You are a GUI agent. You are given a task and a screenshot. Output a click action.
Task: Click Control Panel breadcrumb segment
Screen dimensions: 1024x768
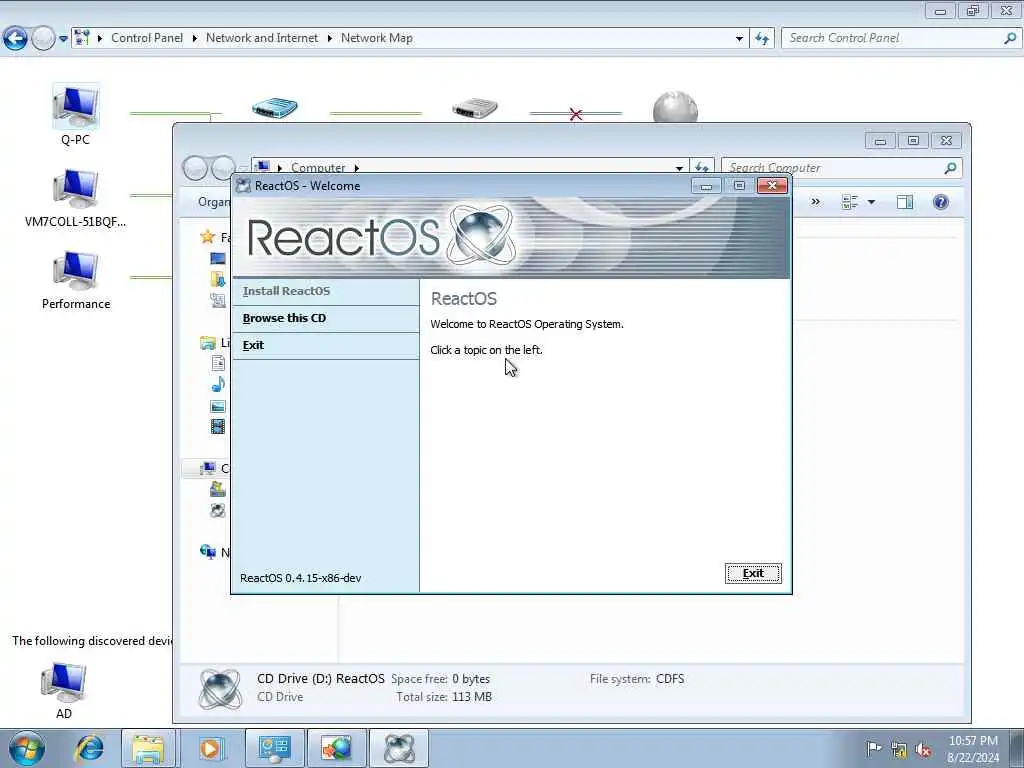147,38
